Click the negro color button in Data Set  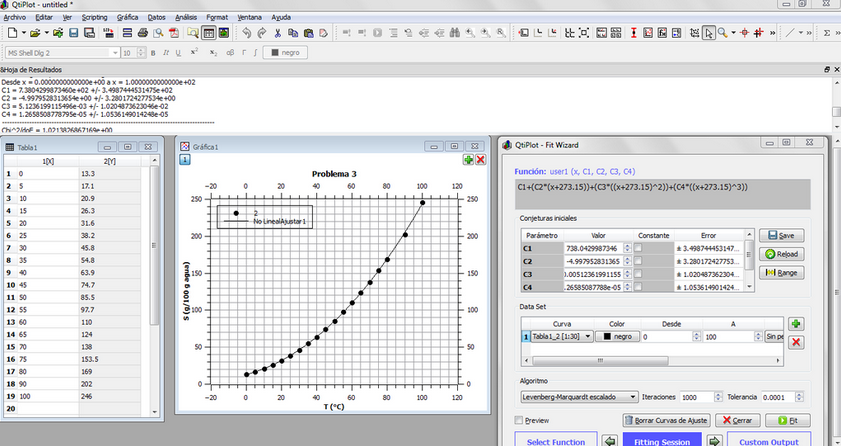(617, 336)
